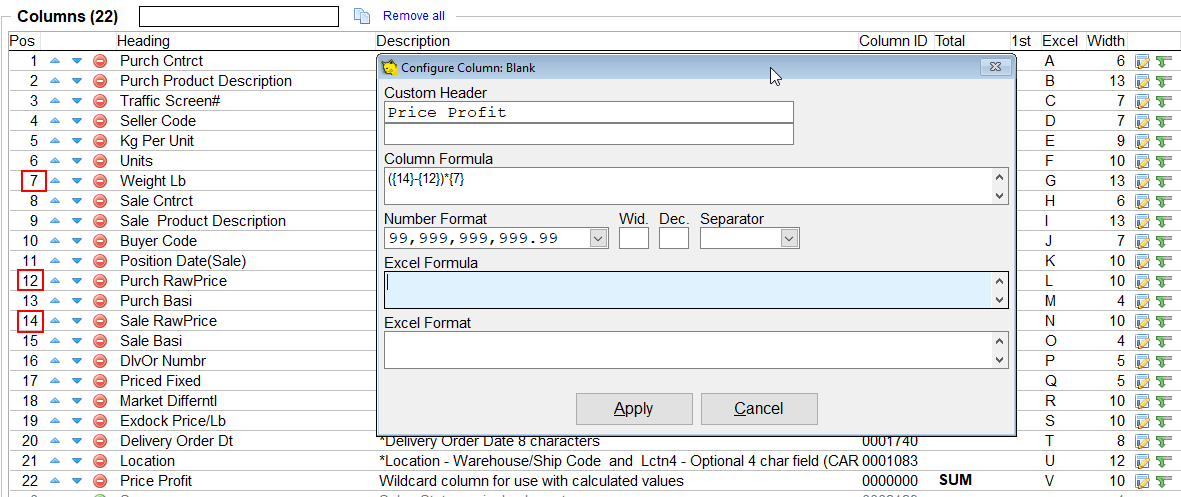Remove the Market Differntl column
Image resolution: width=1181 pixels, height=497 pixels.
(x=99, y=401)
